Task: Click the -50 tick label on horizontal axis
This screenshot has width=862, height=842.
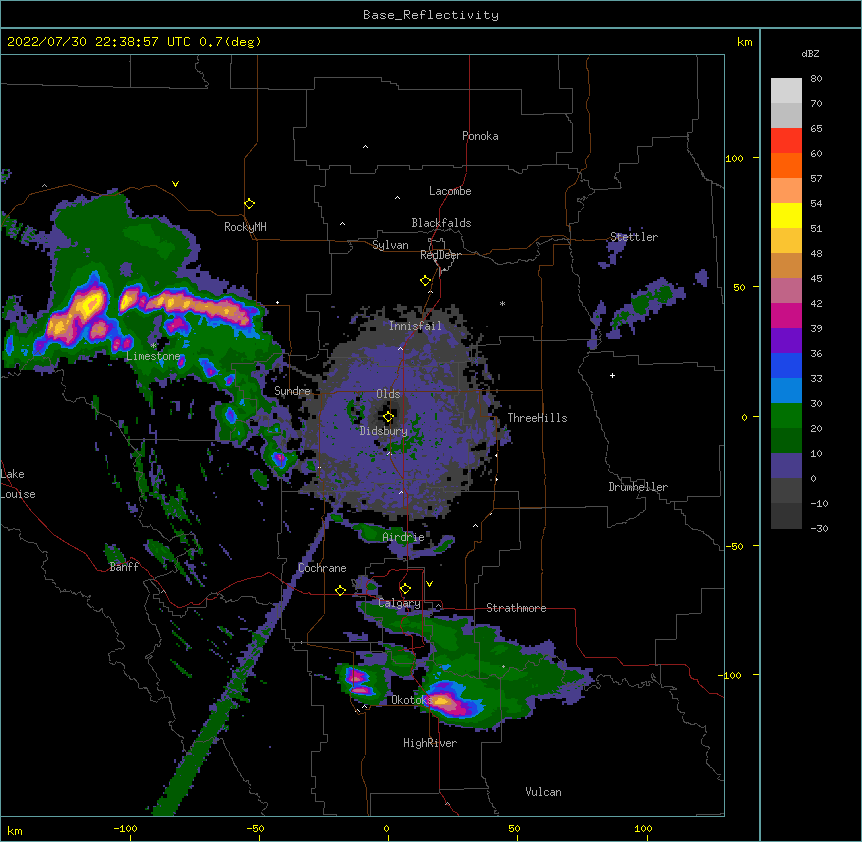Action: pyautogui.click(x=255, y=828)
